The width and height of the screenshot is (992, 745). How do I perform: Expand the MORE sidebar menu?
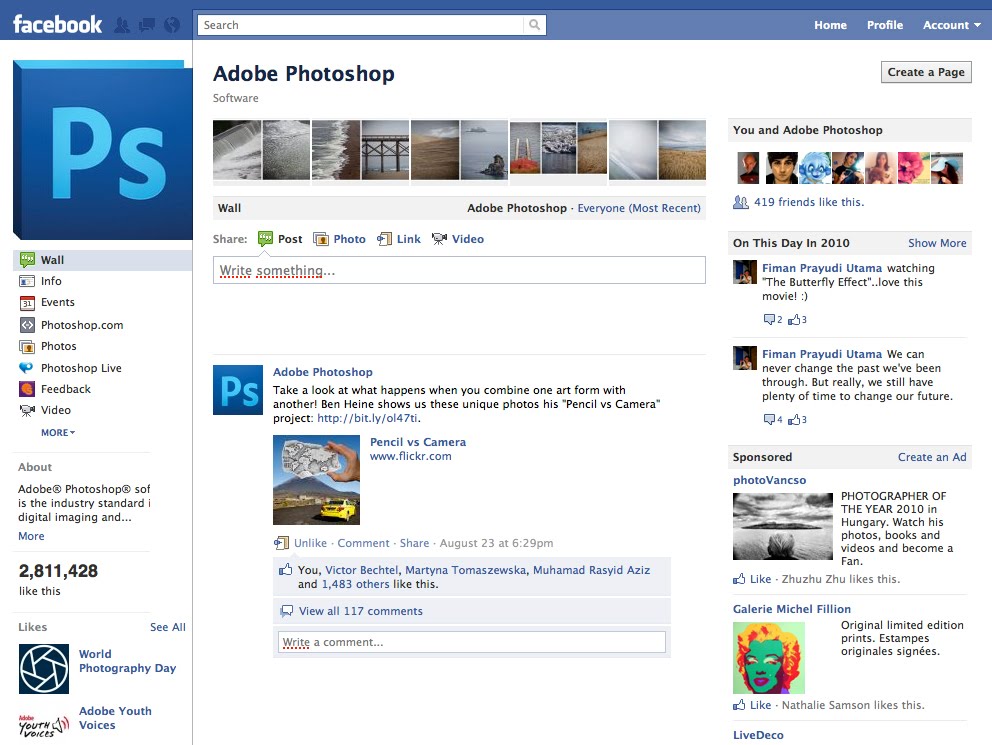(x=58, y=433)
